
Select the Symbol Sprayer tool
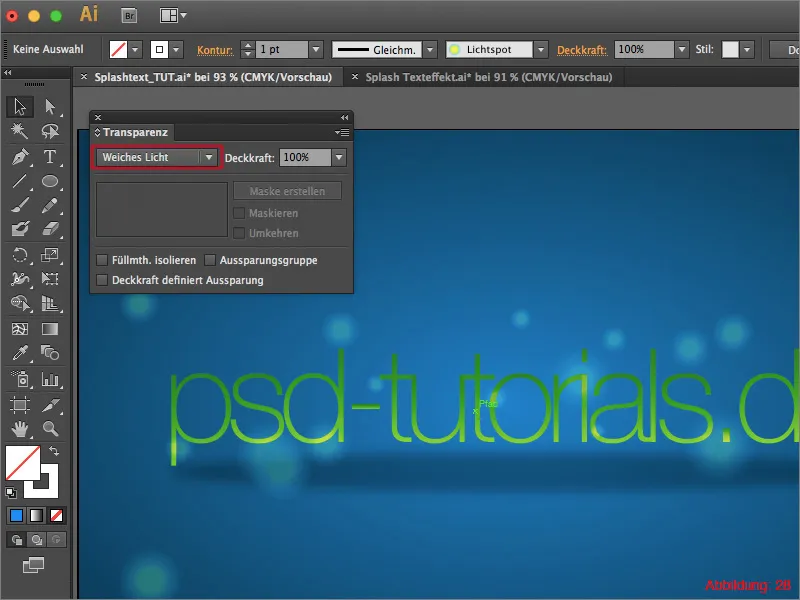[20, 379]
